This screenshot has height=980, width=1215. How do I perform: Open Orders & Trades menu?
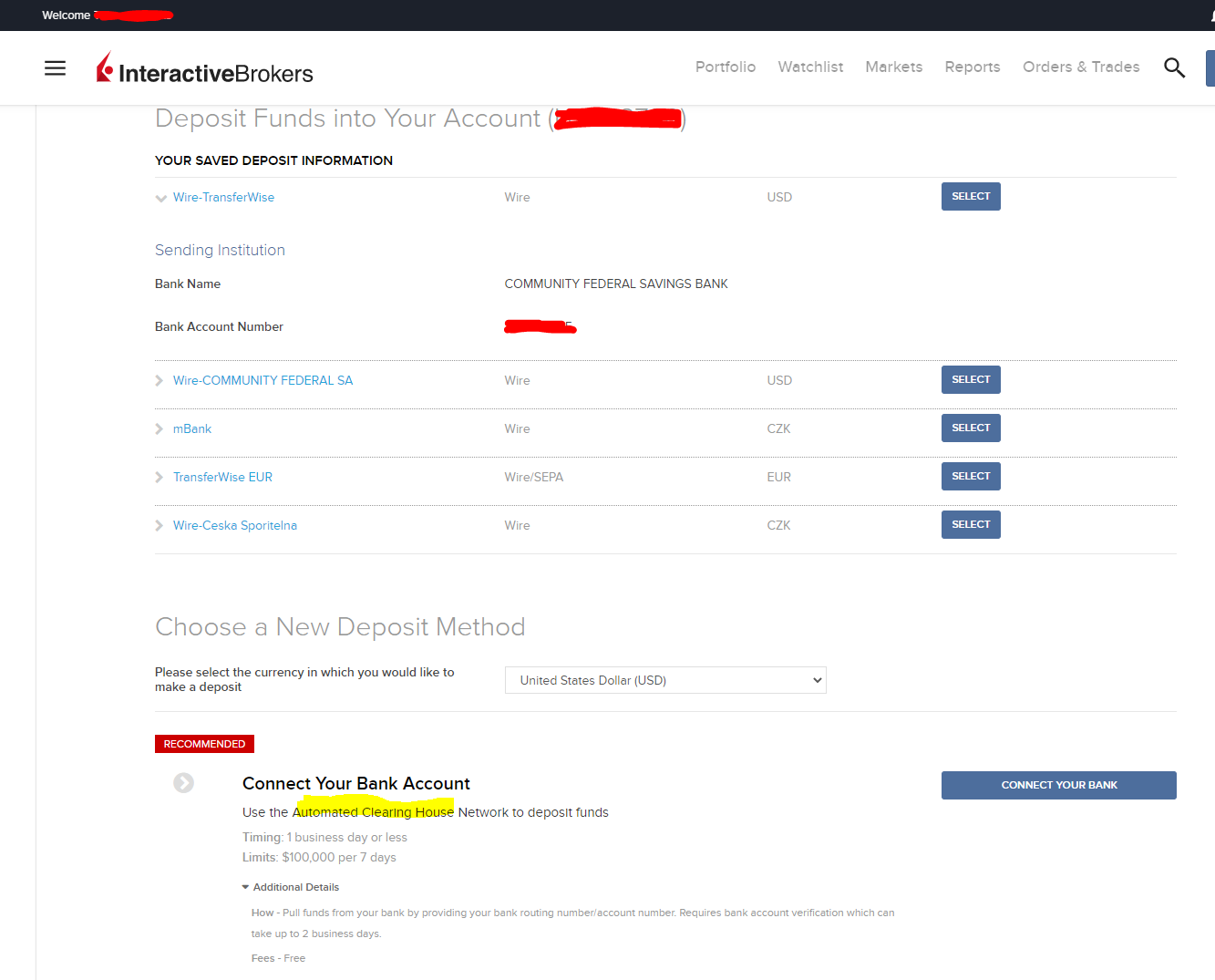pos(1081,67)
